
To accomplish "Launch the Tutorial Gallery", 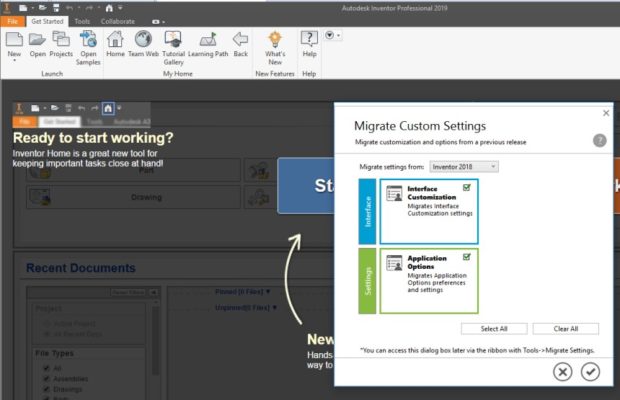I will point(173,40).
